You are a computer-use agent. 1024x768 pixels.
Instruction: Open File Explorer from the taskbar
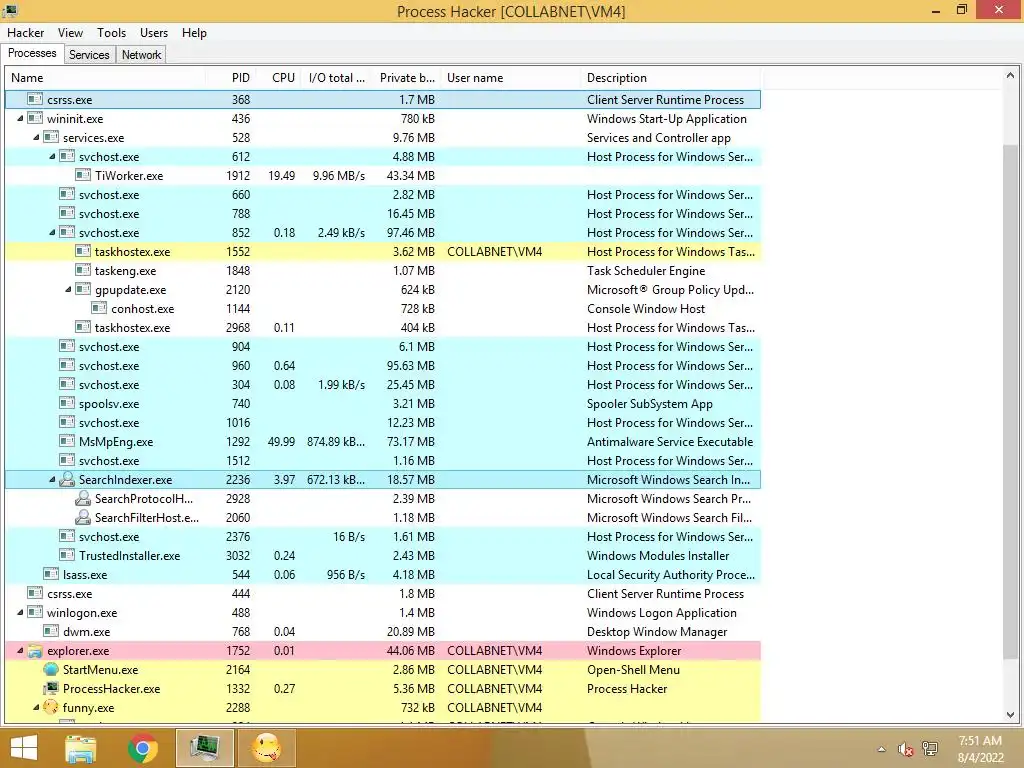pos(81,748)
